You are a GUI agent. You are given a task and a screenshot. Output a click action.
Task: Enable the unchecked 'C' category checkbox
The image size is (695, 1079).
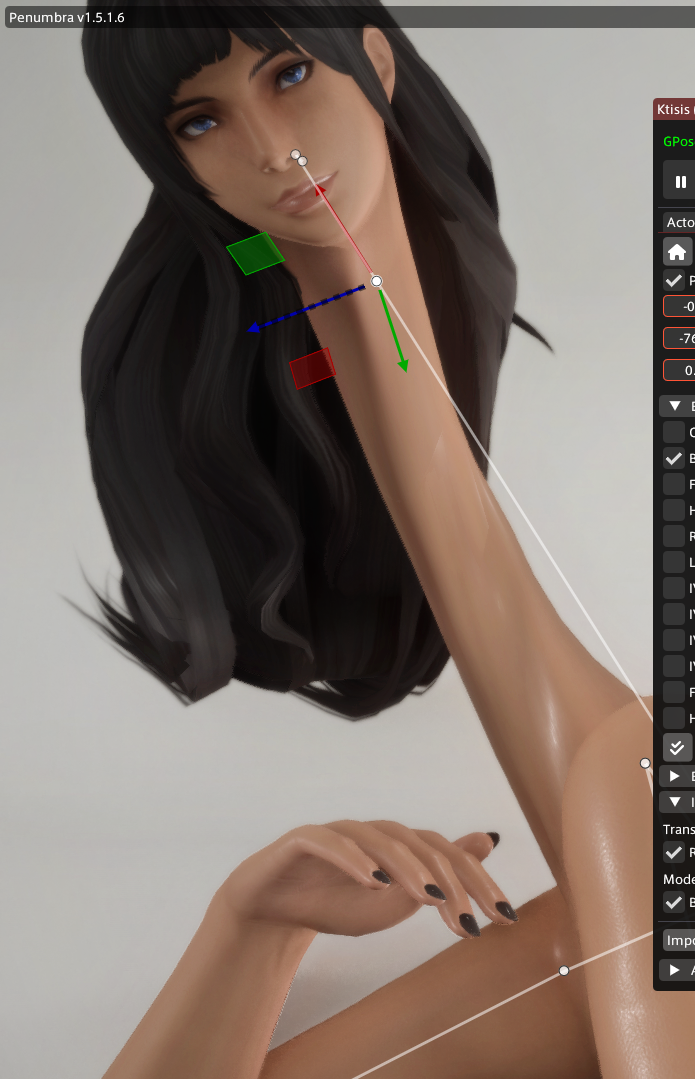click(674, 432)
